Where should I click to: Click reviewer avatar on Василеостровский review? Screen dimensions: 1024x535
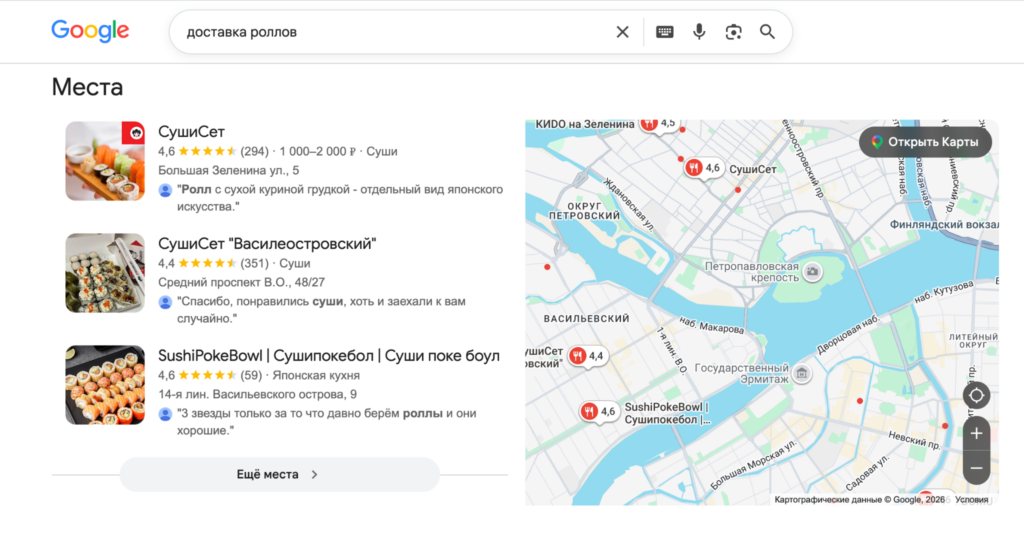[165, 302]
